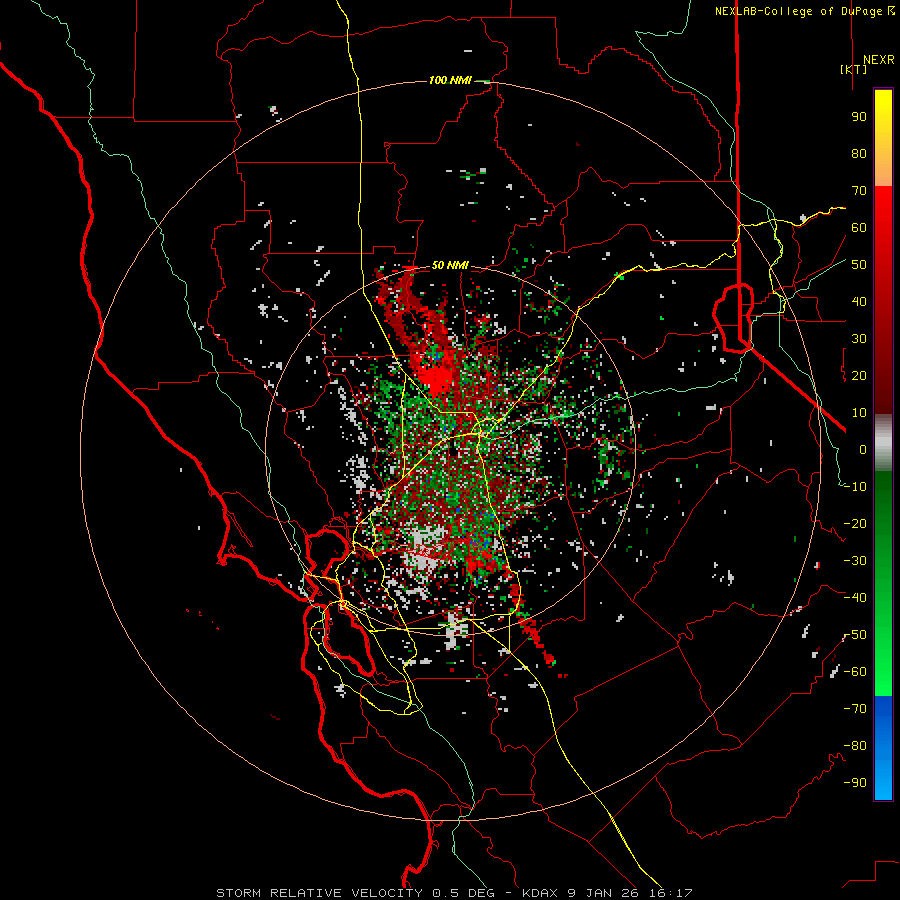Click the 10 value on the velocity scale
Image resolution: width=900 pixels, height=900 pixels.
(x=859, y=413)
